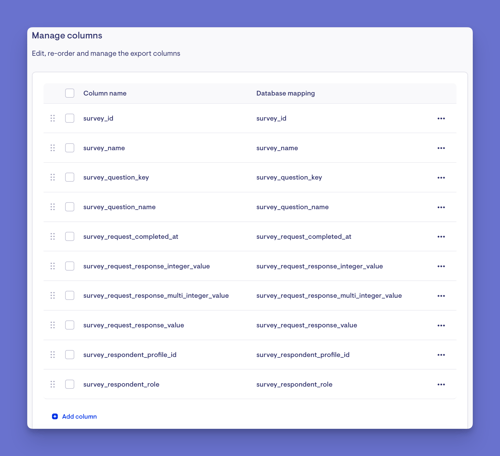Grab the drag handle of survey_request_completed_at row
Screen dimensions: 500x456
[53, 236]
